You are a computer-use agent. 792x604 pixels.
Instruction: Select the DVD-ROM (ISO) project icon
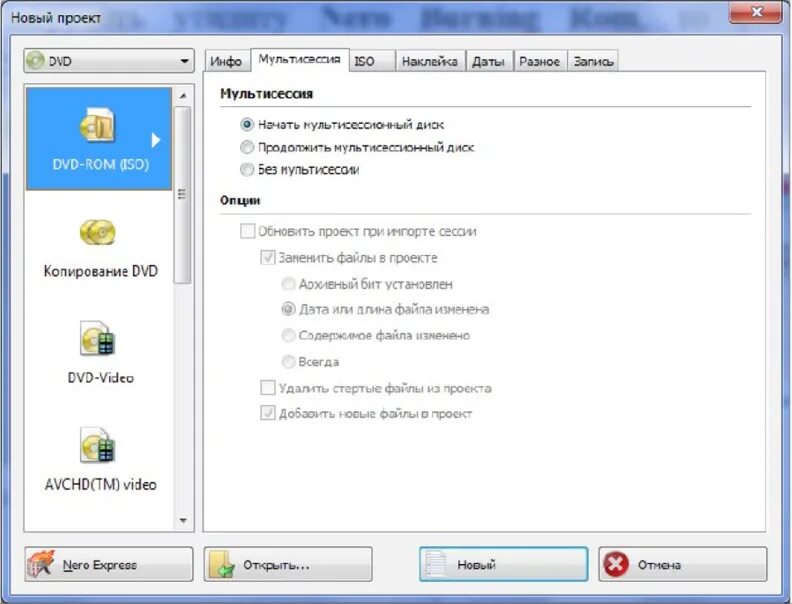(97, 124)
